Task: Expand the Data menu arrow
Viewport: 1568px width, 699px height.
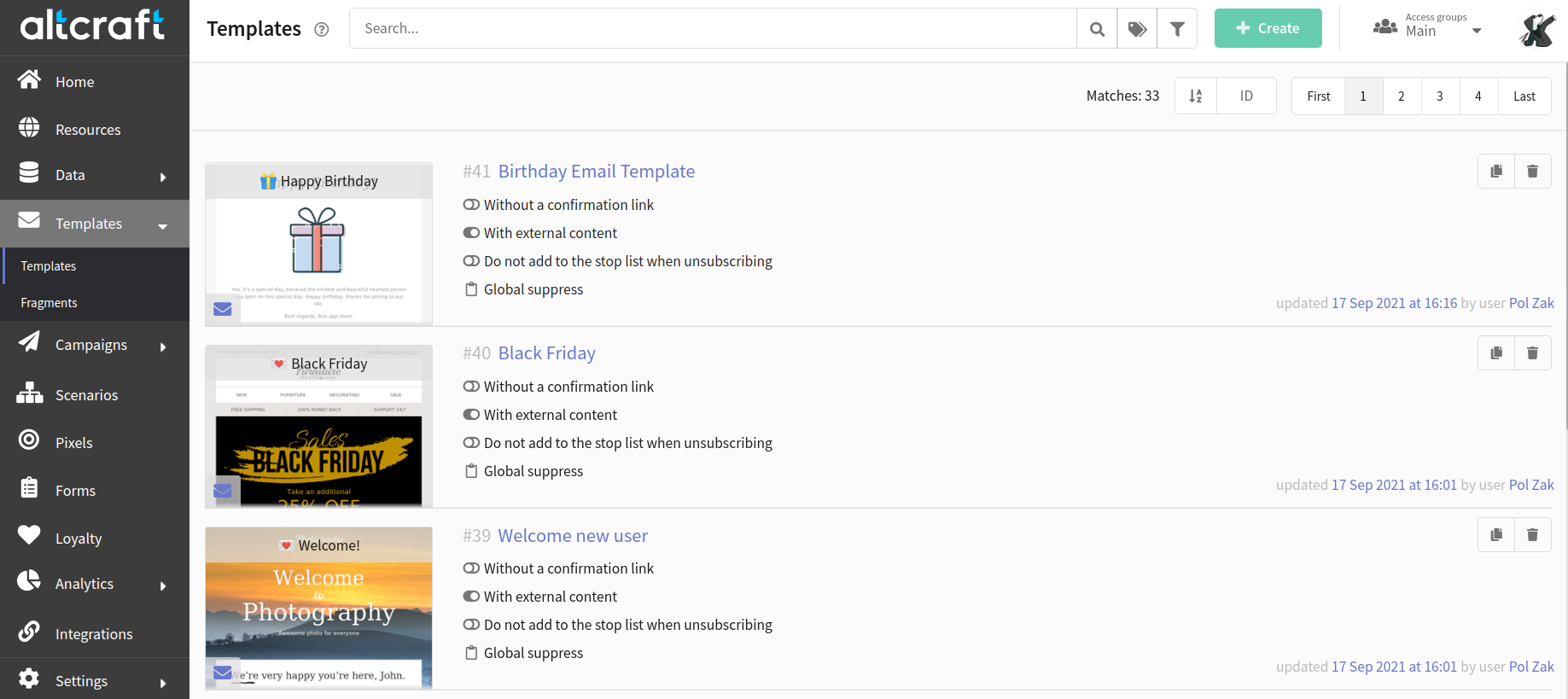Action: 163,178
